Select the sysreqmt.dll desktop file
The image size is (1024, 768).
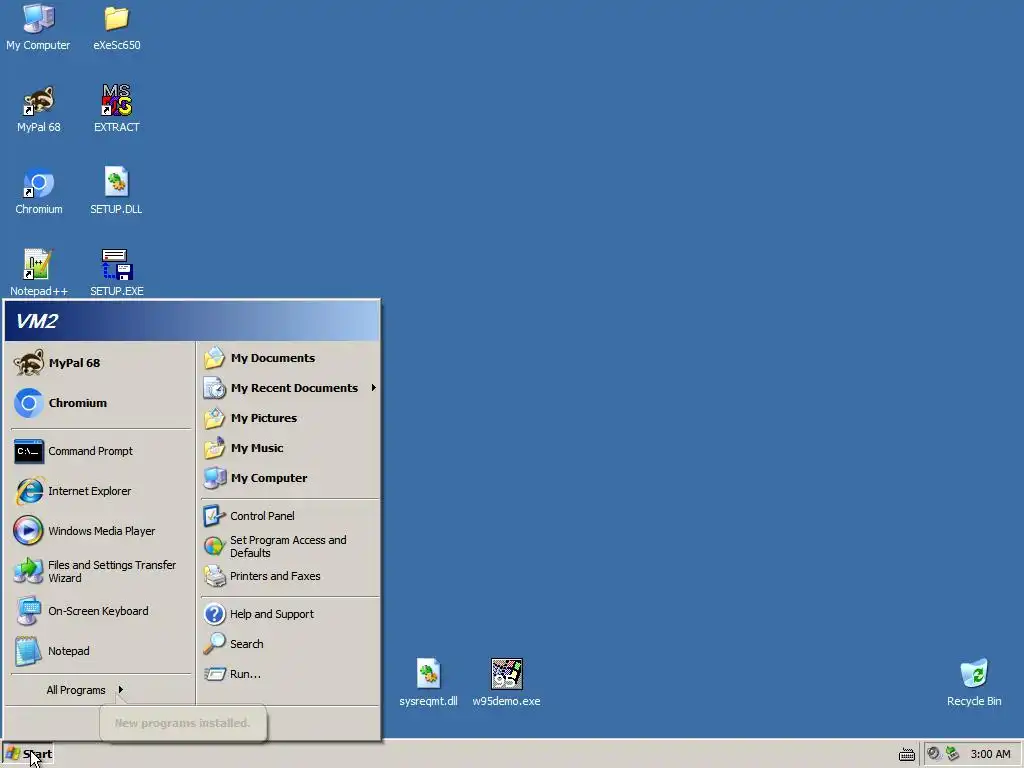pyautogui.click(x=428, y=683)
